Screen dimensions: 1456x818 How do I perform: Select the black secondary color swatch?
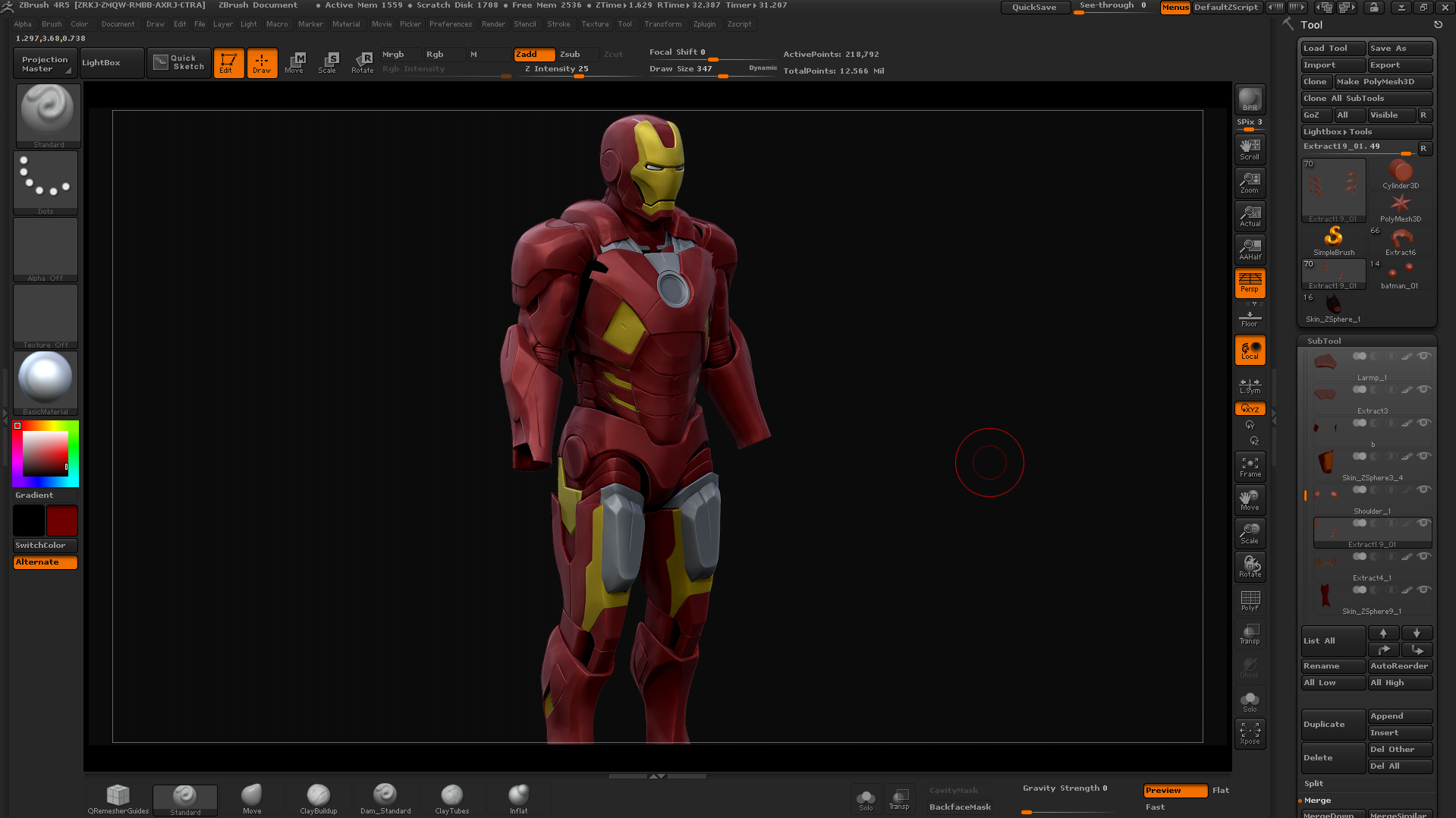(29, 521)
